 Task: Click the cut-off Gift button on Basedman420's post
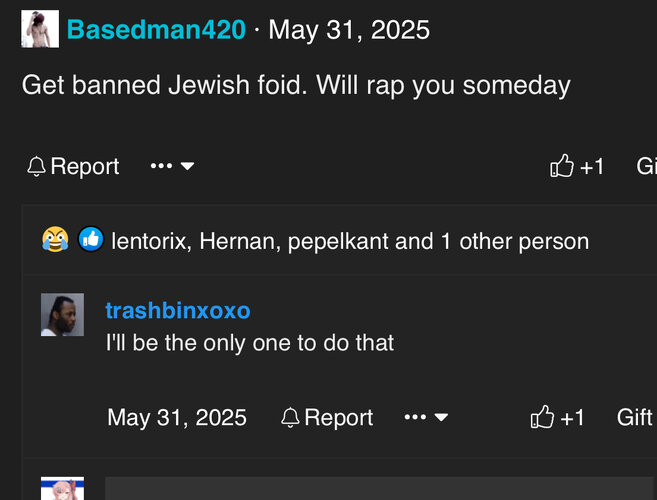coord(646,166)
